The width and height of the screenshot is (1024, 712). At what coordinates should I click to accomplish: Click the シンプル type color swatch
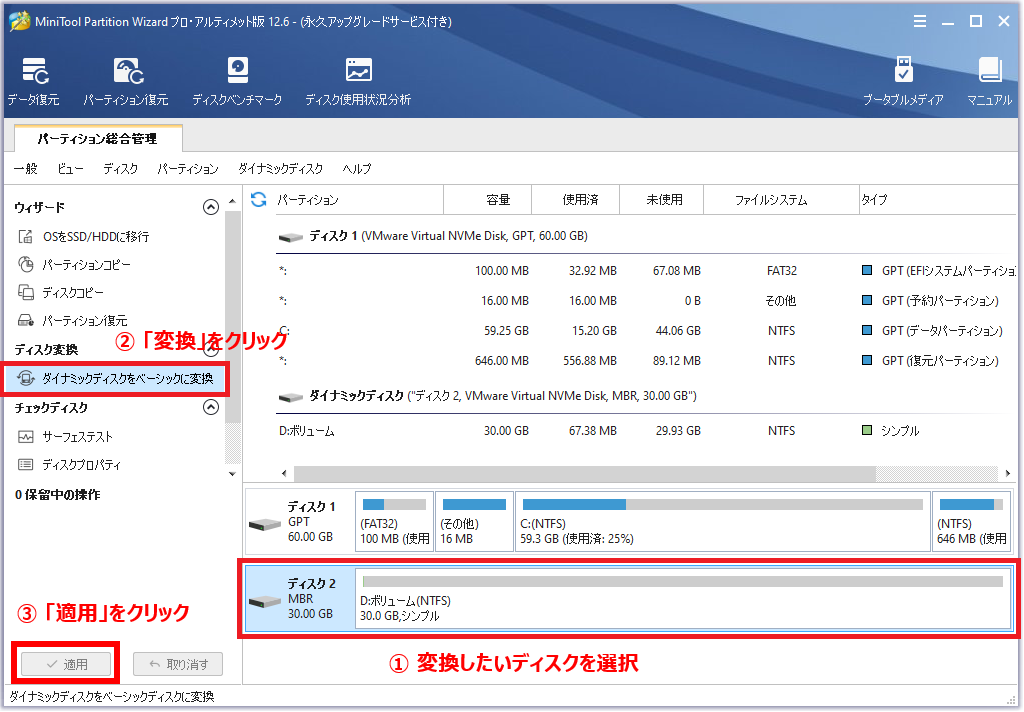(x=867, y=430)
